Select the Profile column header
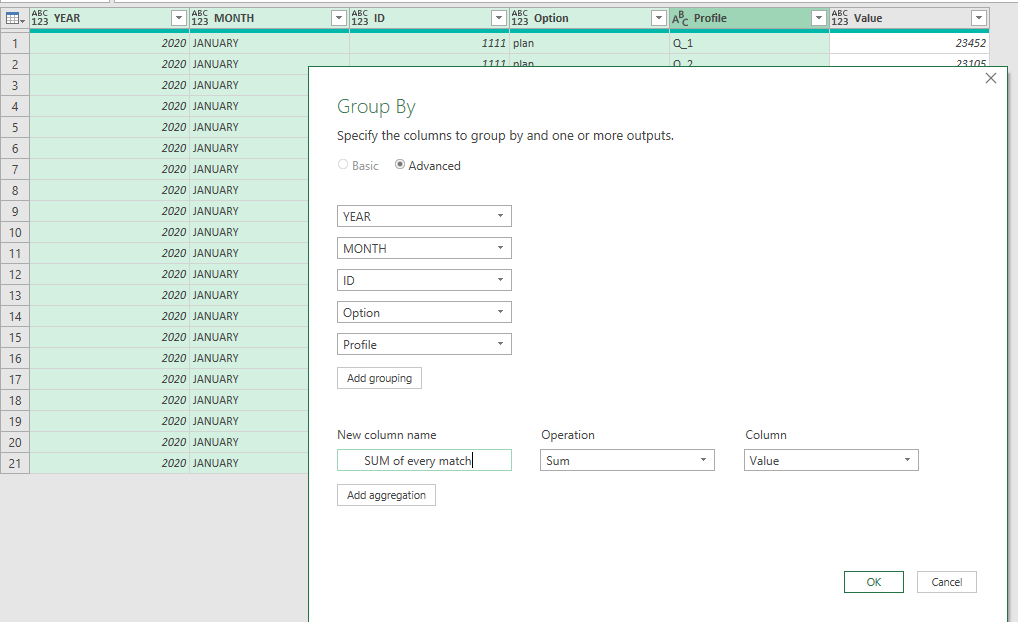Screen dimensions: 1018x622 749,18
